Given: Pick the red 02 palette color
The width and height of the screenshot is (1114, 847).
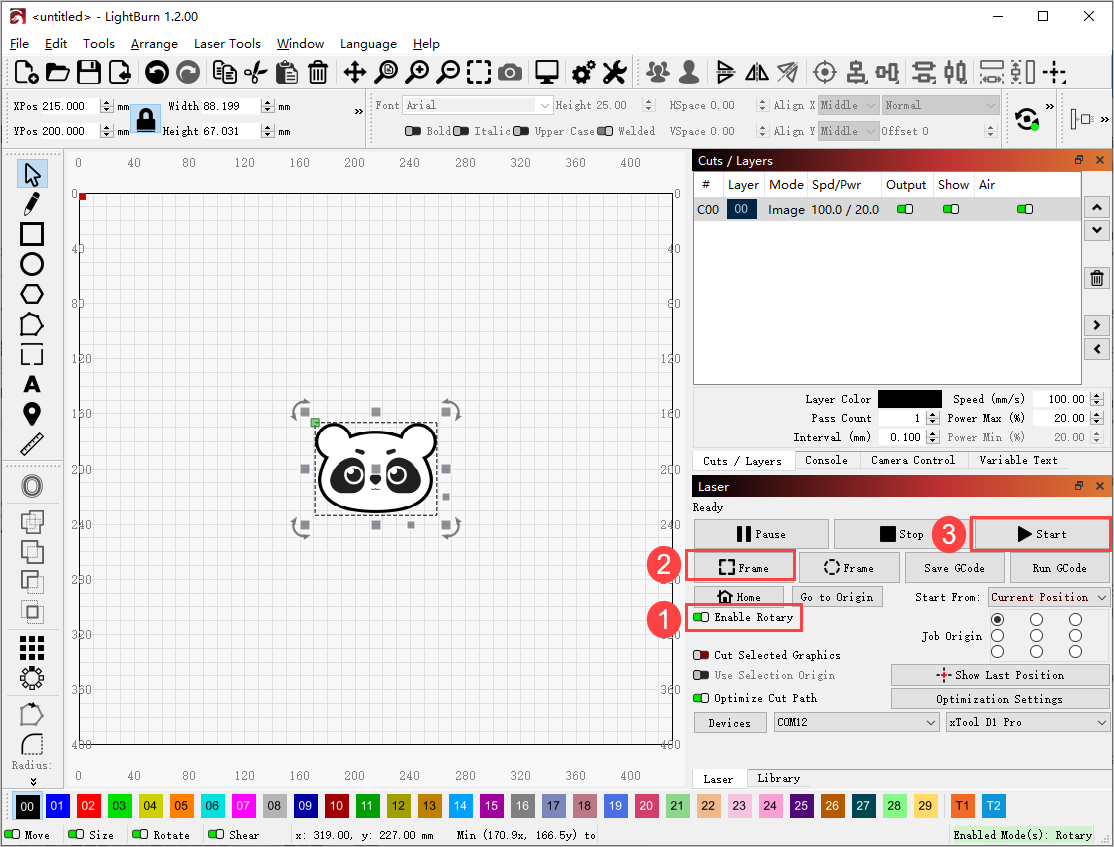Looking at the screenshot, I should click(x=88, y=806).
